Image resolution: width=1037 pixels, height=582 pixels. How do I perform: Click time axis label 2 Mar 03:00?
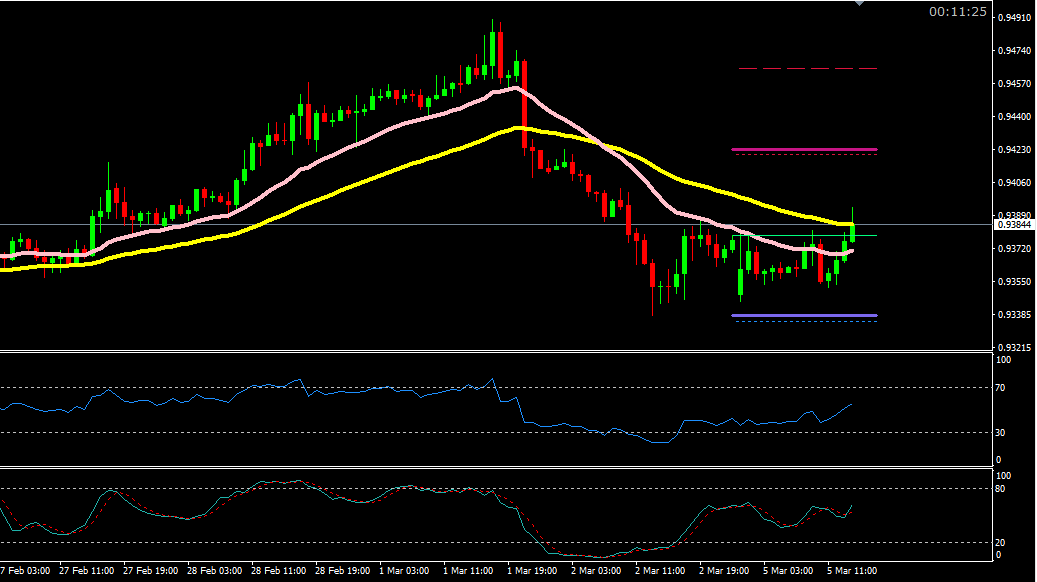[596, 571]
